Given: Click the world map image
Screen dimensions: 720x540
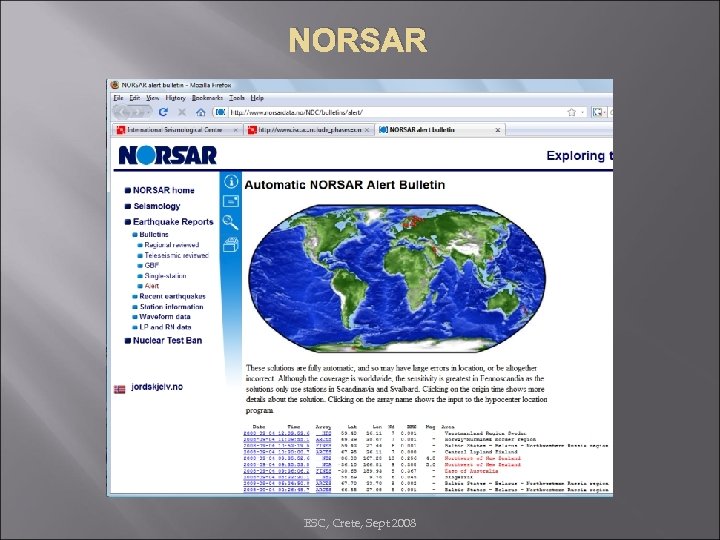Looking at the screenshot, I should [x=397, y=278].
